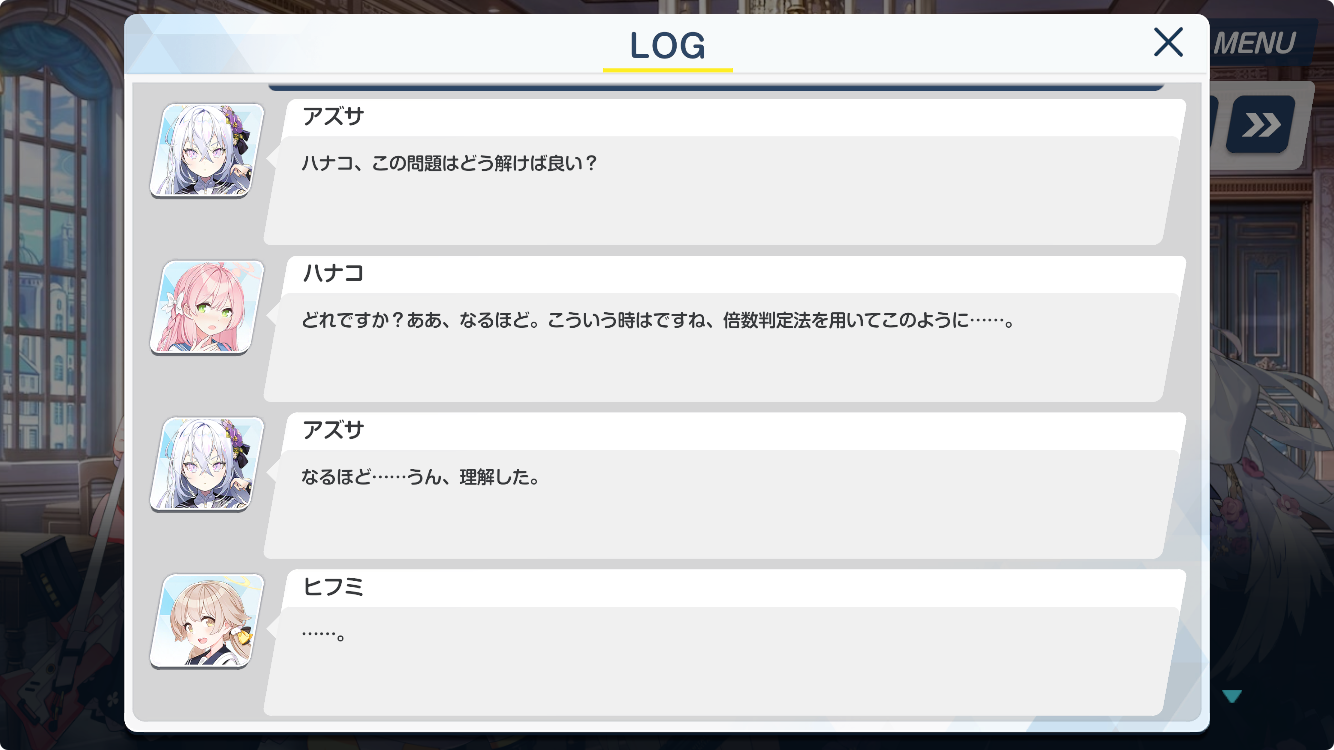1334x750 pixels.
Task: Click Hanako's pink-haired portrait
Action: pyautogui.click(x=207, y=307)
